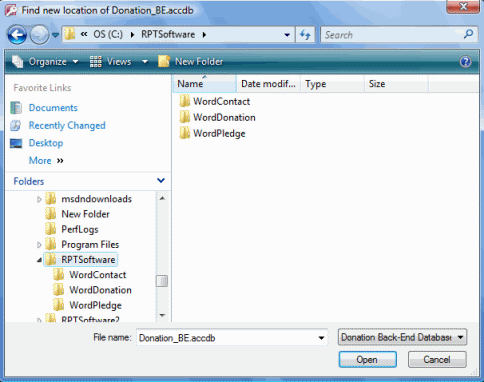Select the WordPledge folder in file list

click(219, 133)
